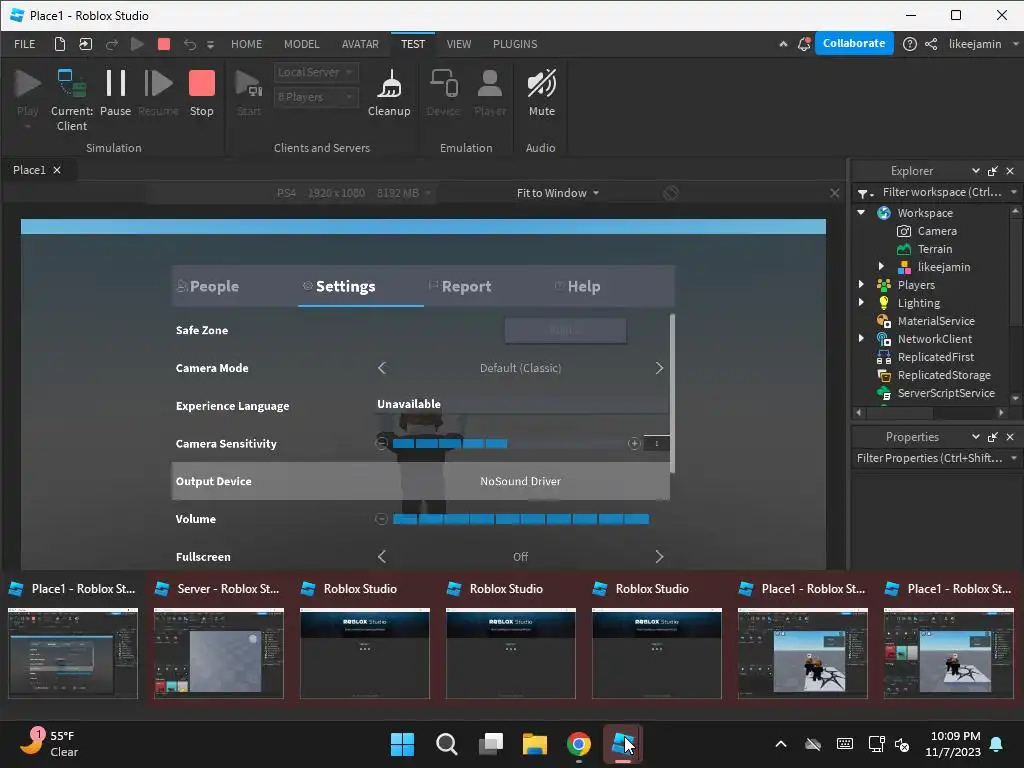This screenshot has width=1024, height=768.
Task: Select ServerScriptService in Explorer
Action: [946, 392]
